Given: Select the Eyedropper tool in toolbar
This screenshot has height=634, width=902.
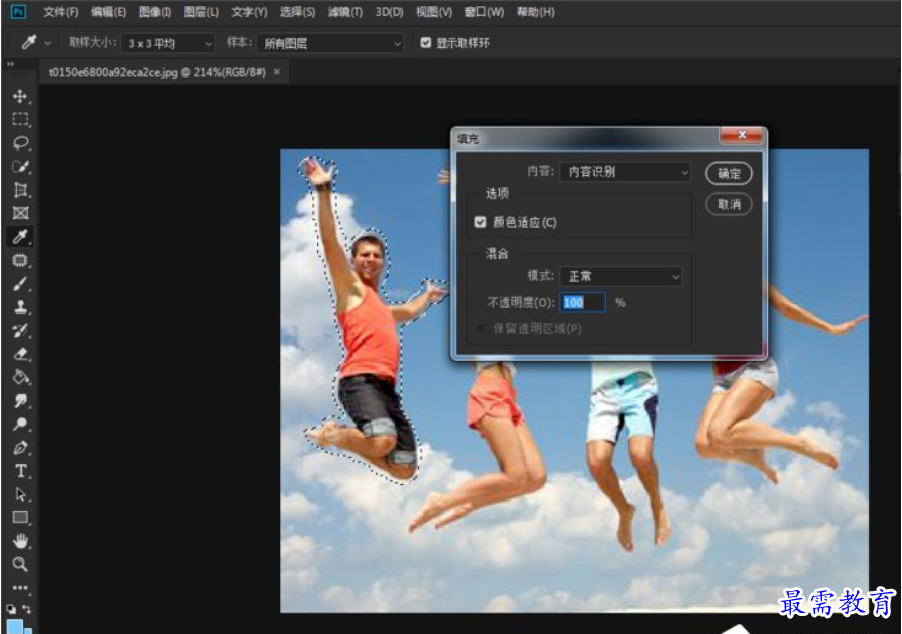Looking at the screenshot, I should coord(21,236).
